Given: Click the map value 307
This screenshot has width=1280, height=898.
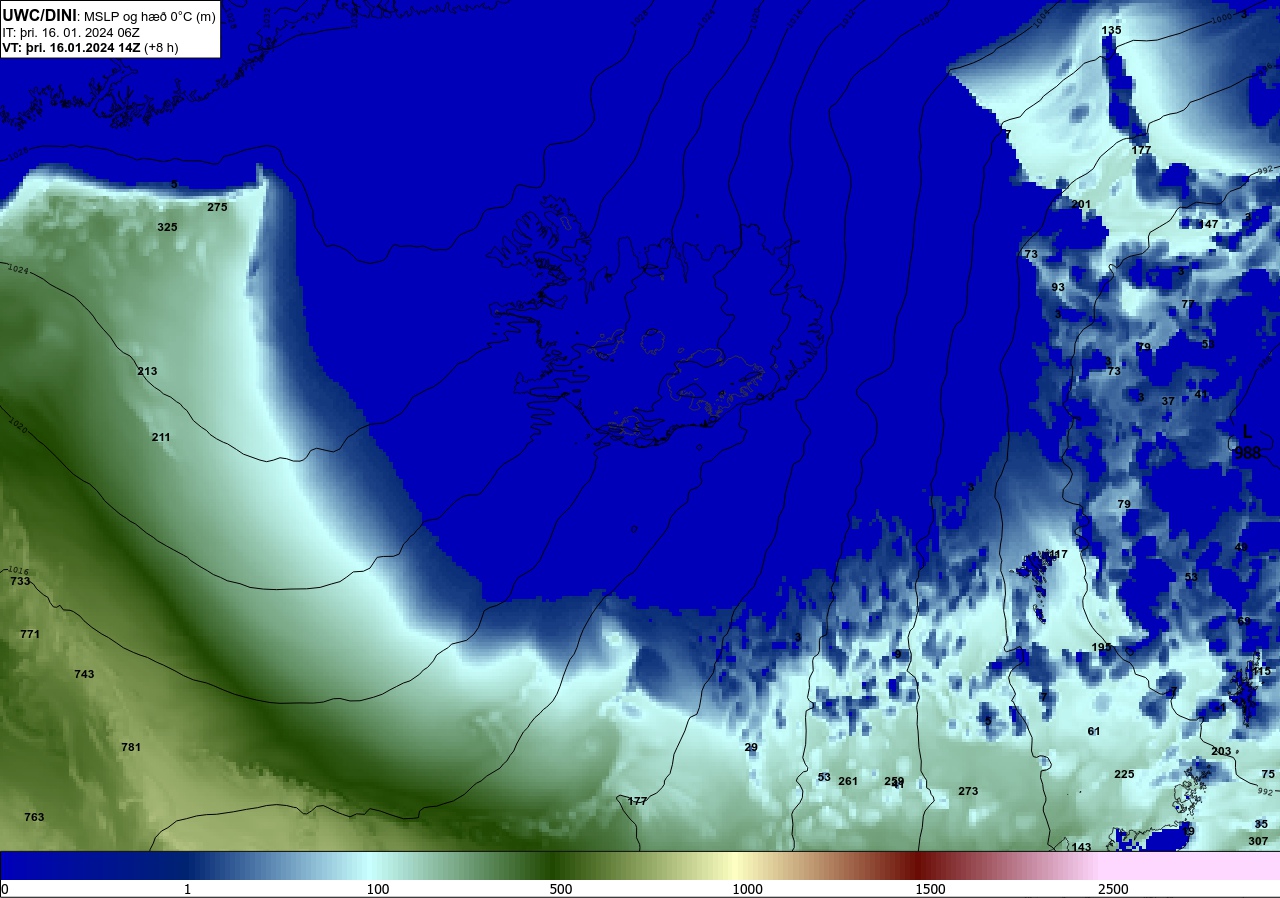Looking at the screenshot, I should 1258,841.
